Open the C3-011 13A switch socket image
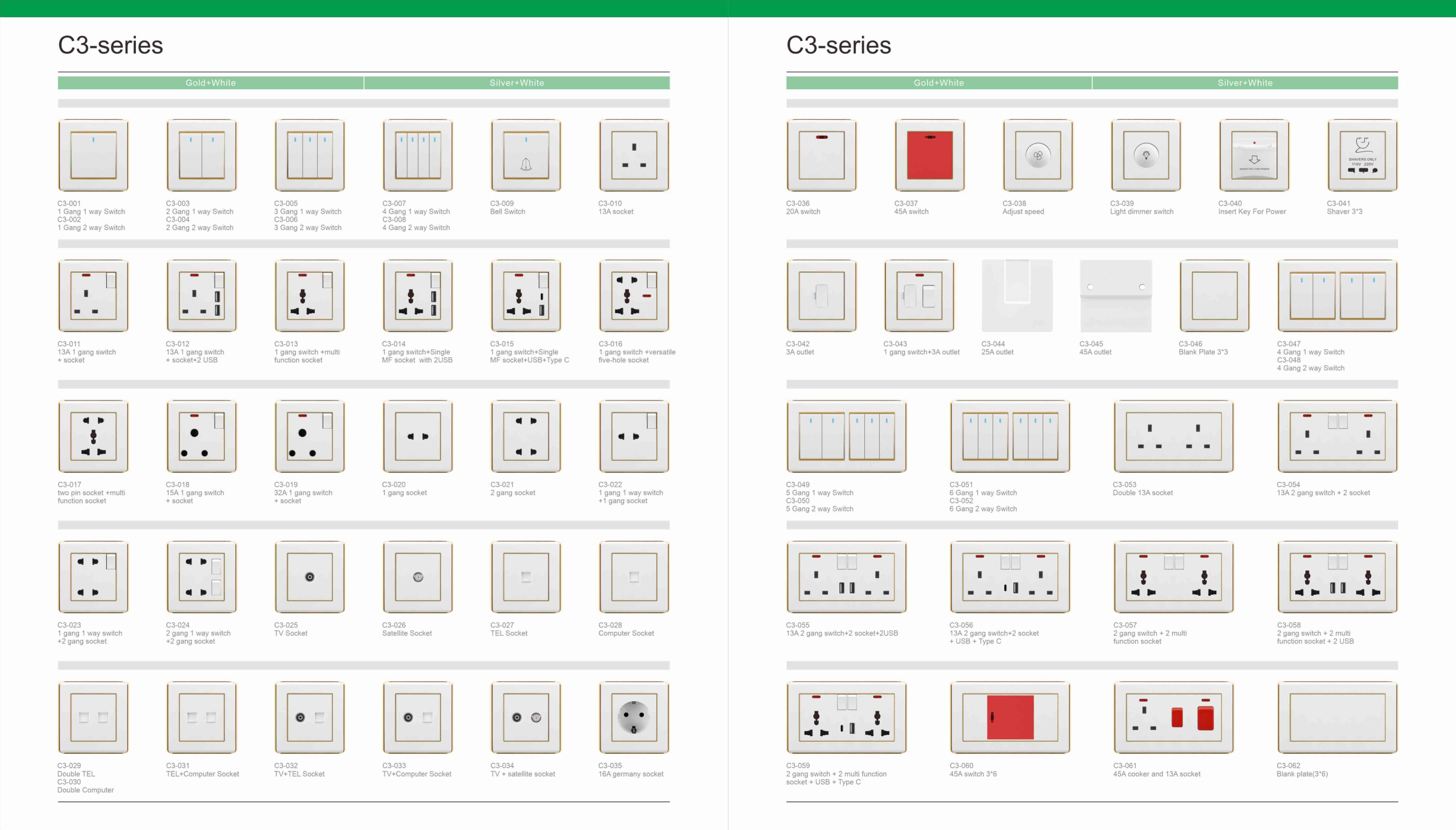This screenshot has width=1456, height=830. 93,296
